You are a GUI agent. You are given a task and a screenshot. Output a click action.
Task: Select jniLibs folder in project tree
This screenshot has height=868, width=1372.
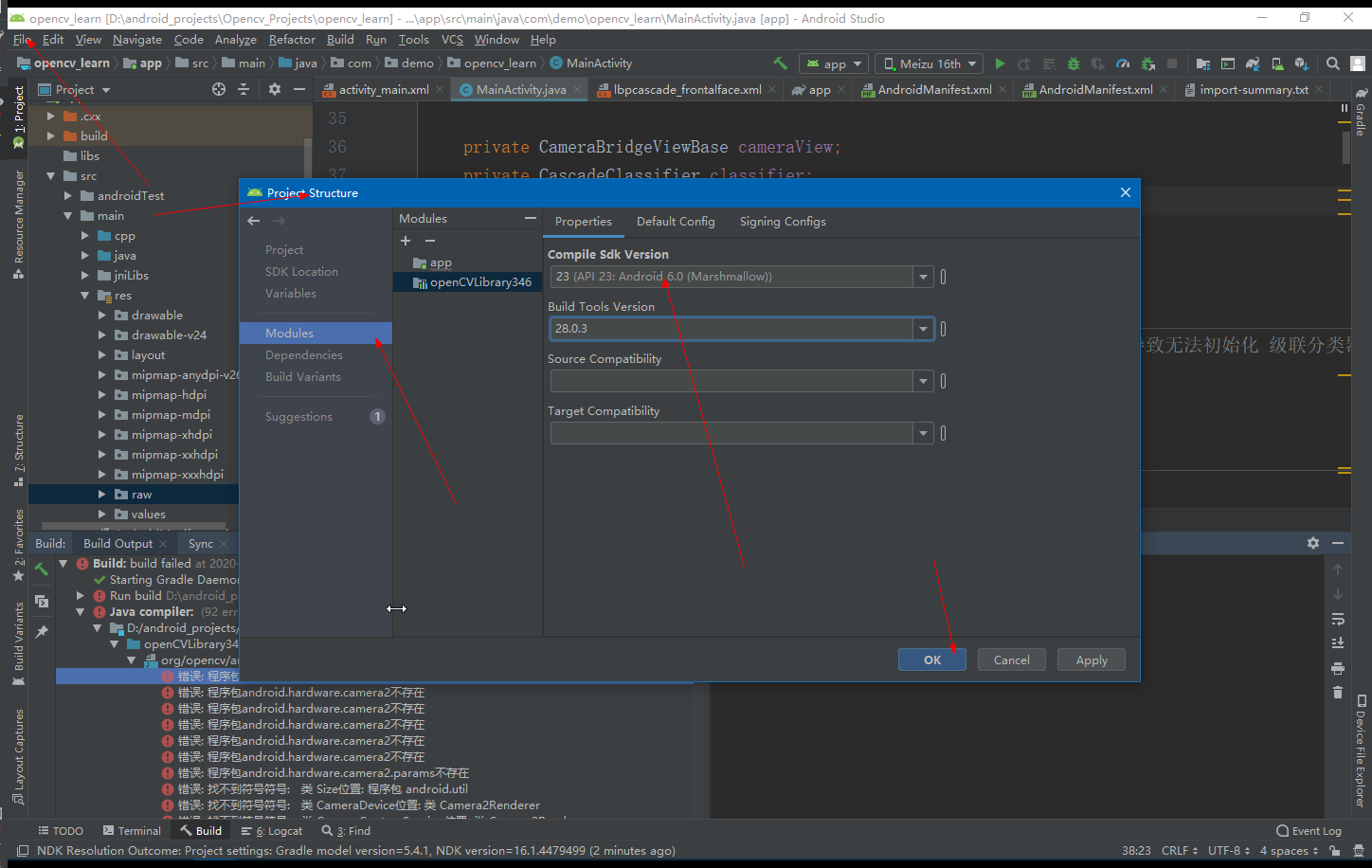(x=131, y=276)
